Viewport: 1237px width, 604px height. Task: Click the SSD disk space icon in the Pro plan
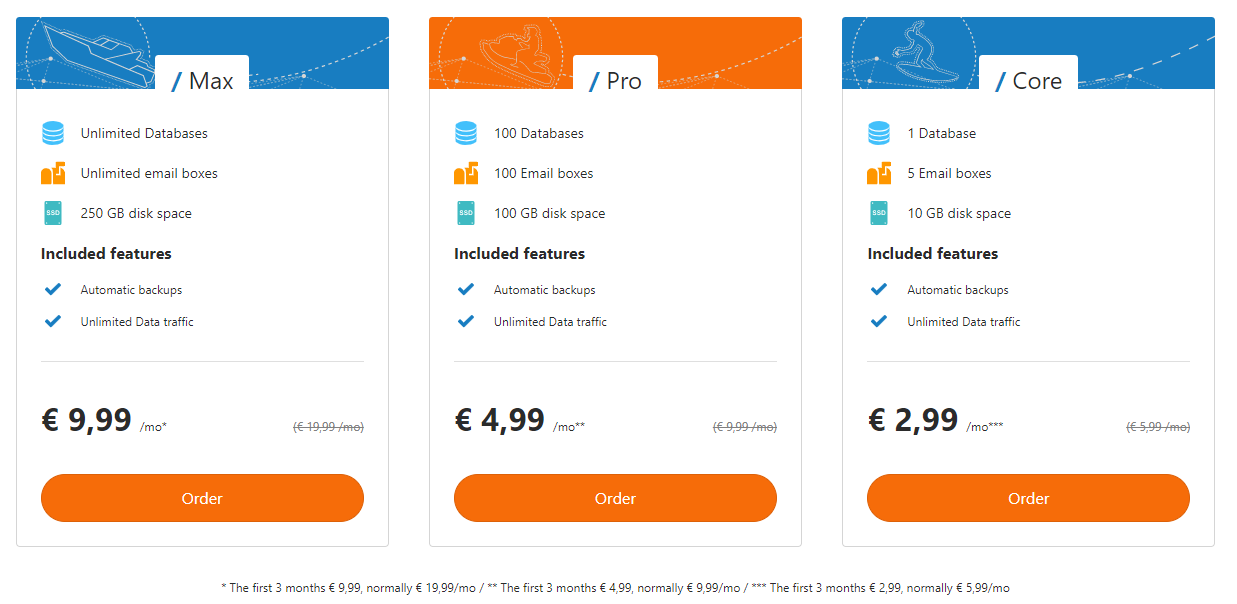coord(466,212)
